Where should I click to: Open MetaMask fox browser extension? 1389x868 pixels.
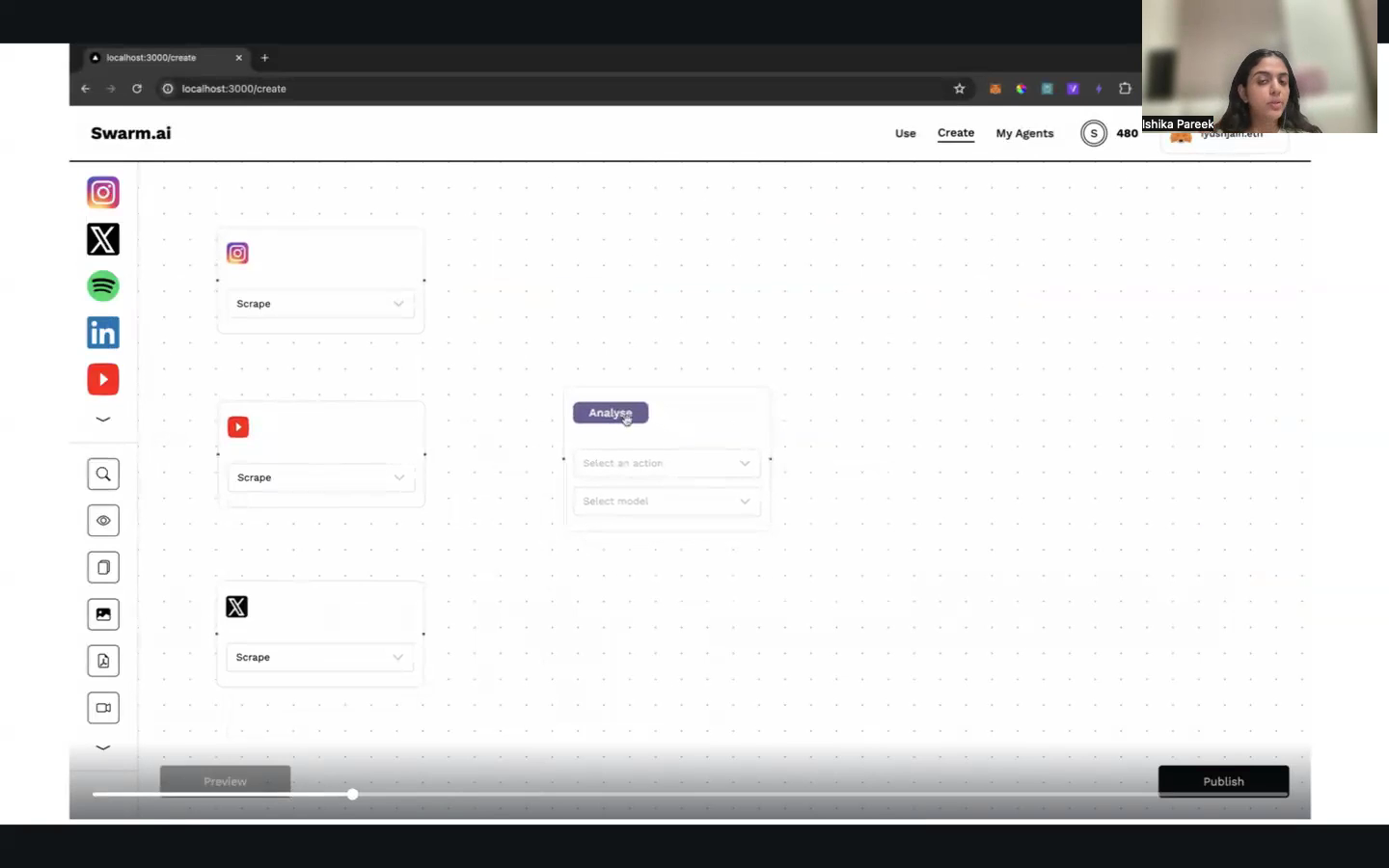click(994, 89)
